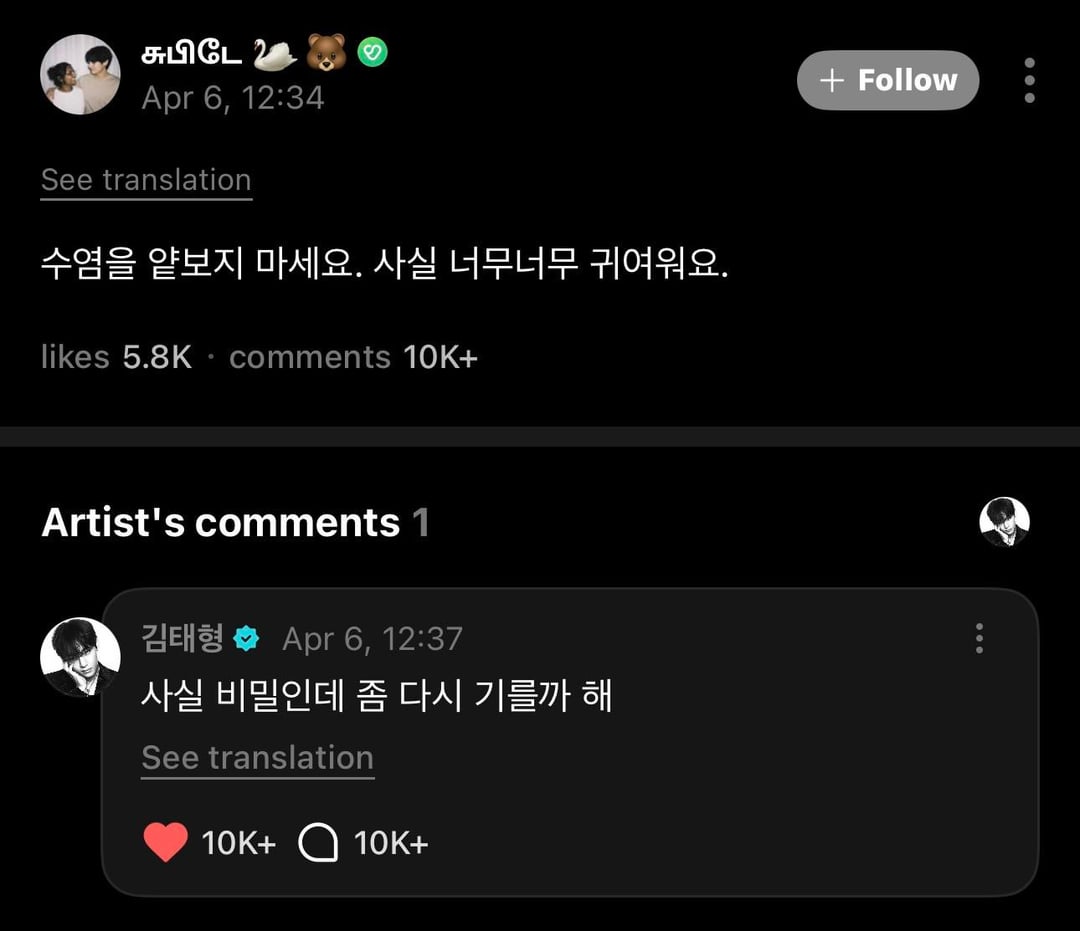Tap the reply bubble icon on the comment
Screen dimensions: 1080x931
point(318,843)
